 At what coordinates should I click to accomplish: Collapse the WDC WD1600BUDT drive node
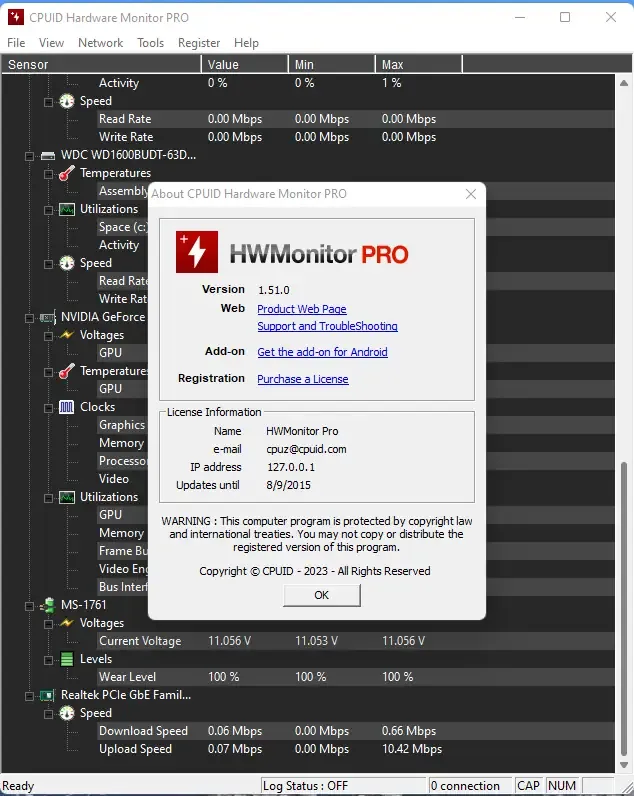[29, 156]
